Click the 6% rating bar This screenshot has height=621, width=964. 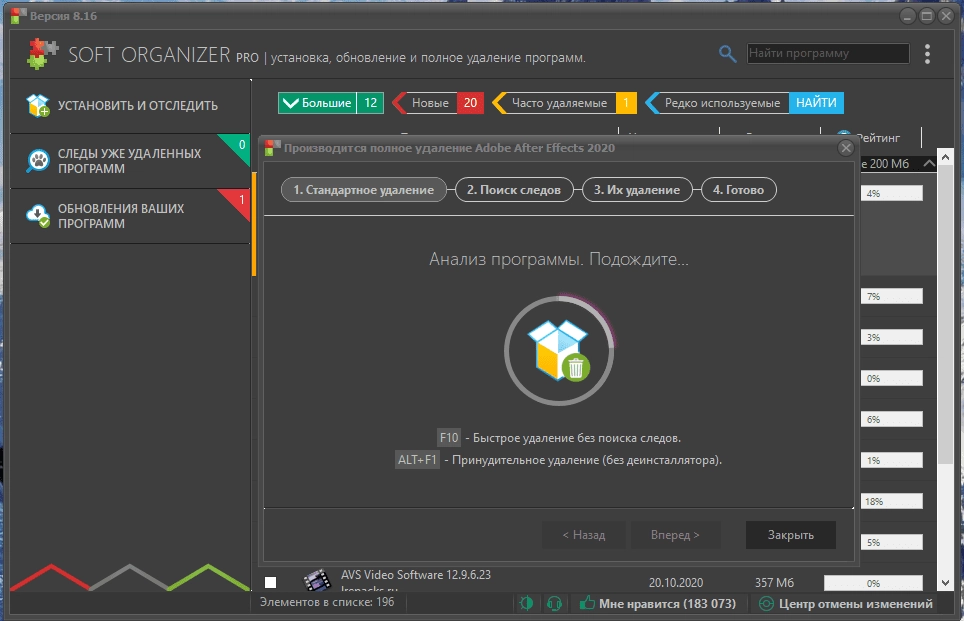pos(891,419)
